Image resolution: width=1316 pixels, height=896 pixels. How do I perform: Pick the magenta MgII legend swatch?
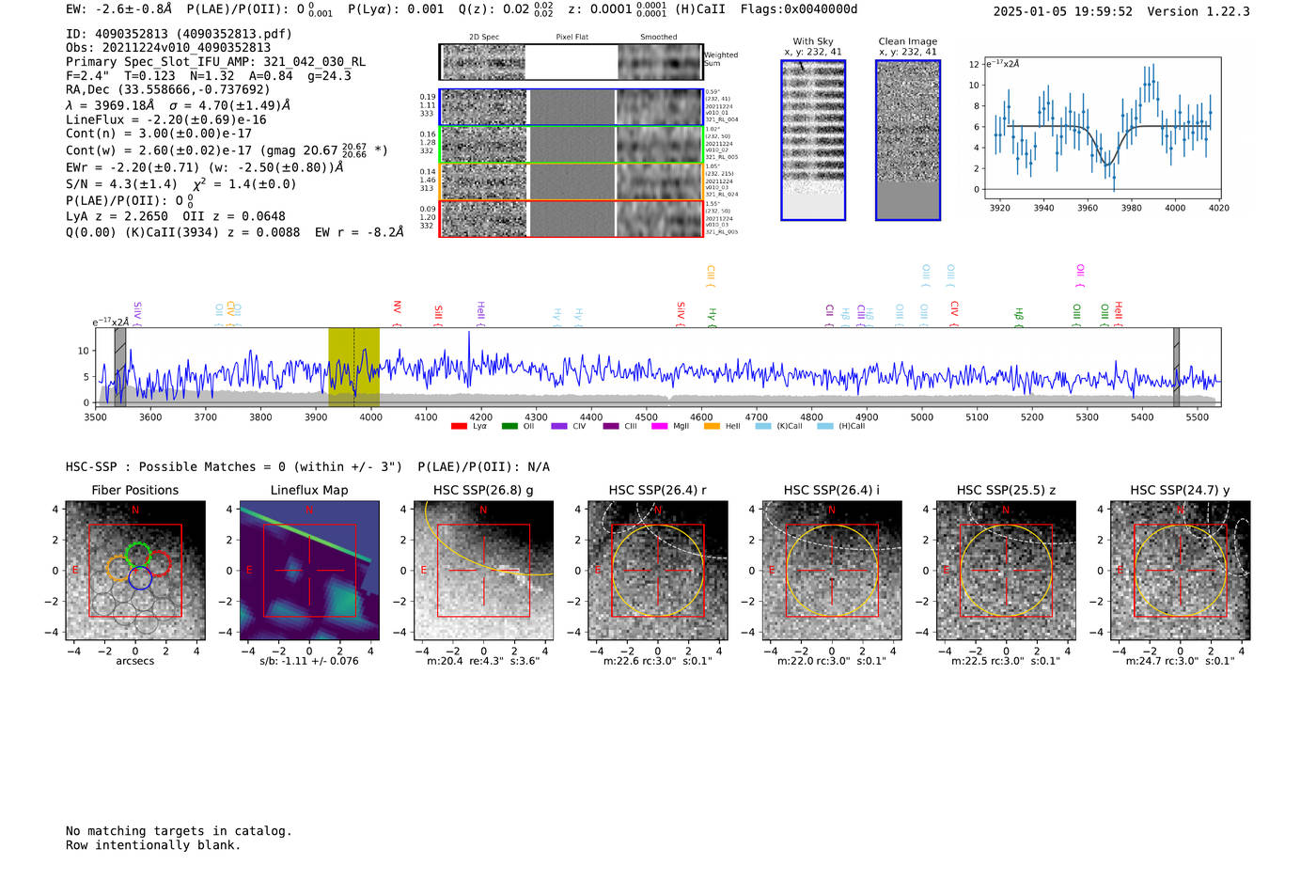click(x=660, y=427)
